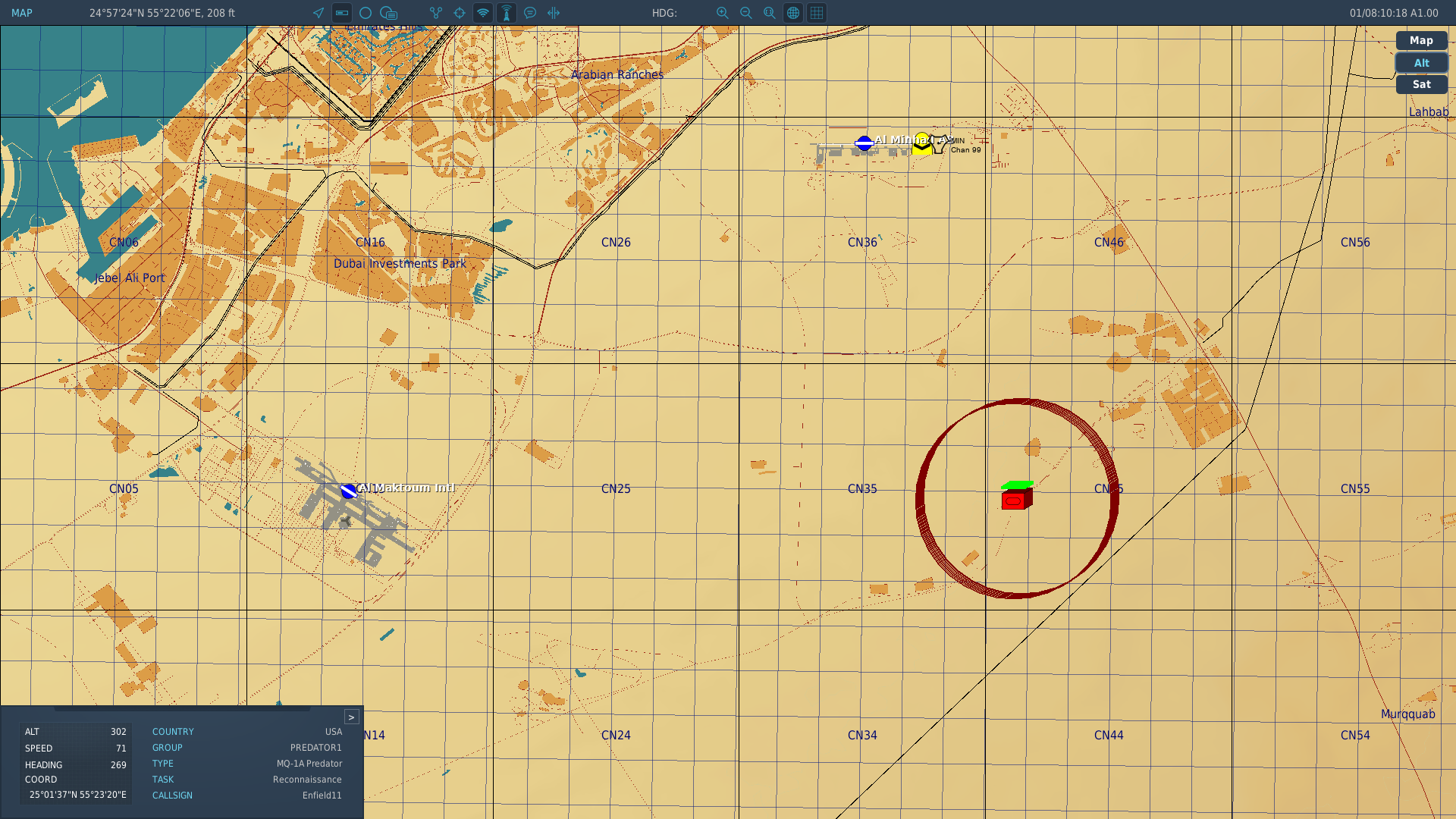The width and height of the screenshot is (1456, 819).
Task: Toggle the wifi signal coverage button
Action: [483, 13]
